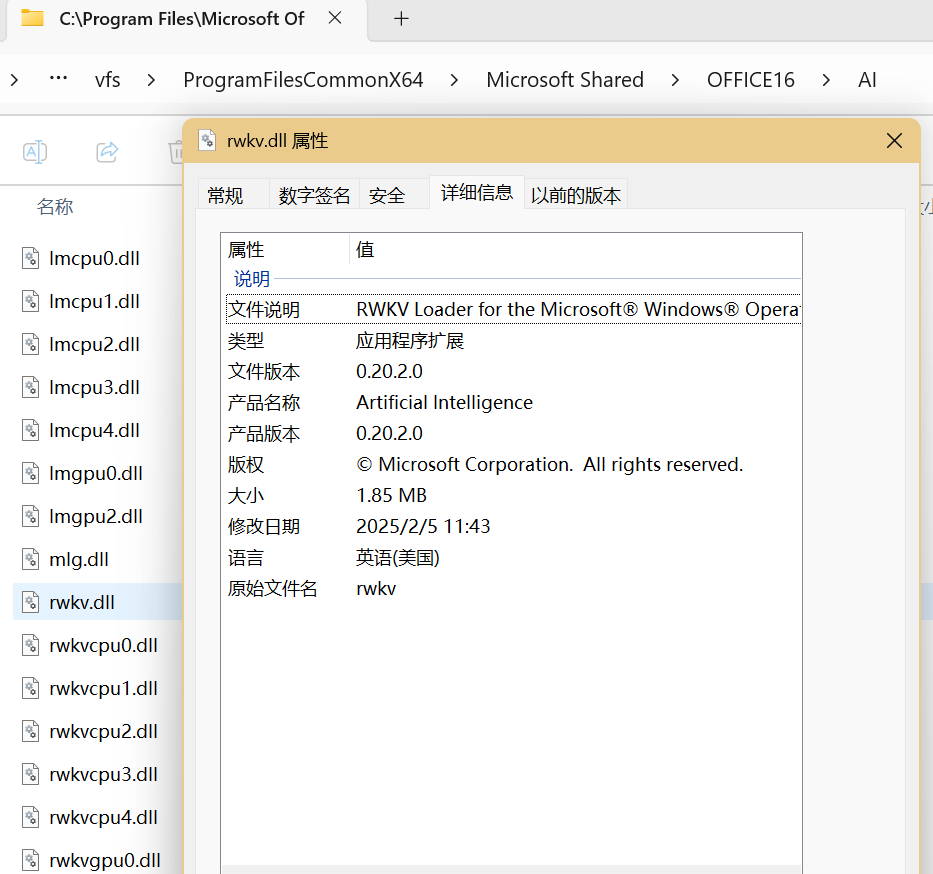Expand the leftmost breadcrumb chevron

click(15, 80)
